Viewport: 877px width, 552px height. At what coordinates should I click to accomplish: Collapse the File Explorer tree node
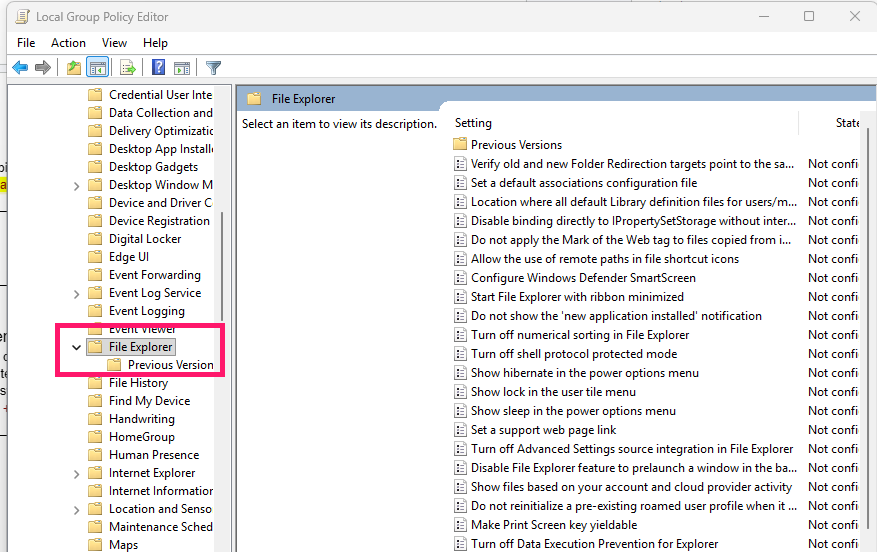(x=77, y=347)
